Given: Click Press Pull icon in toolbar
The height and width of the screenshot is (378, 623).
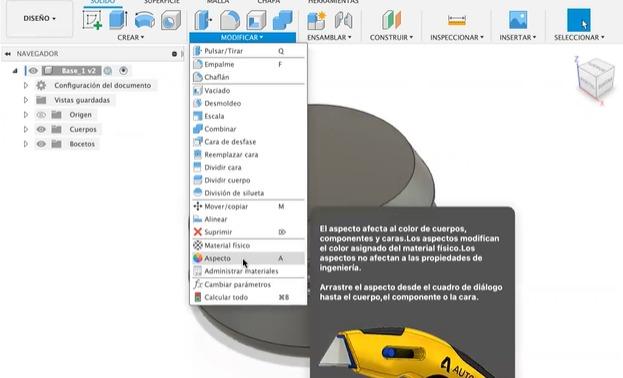Looking at the screenshot, I should (x=203, y=20).
